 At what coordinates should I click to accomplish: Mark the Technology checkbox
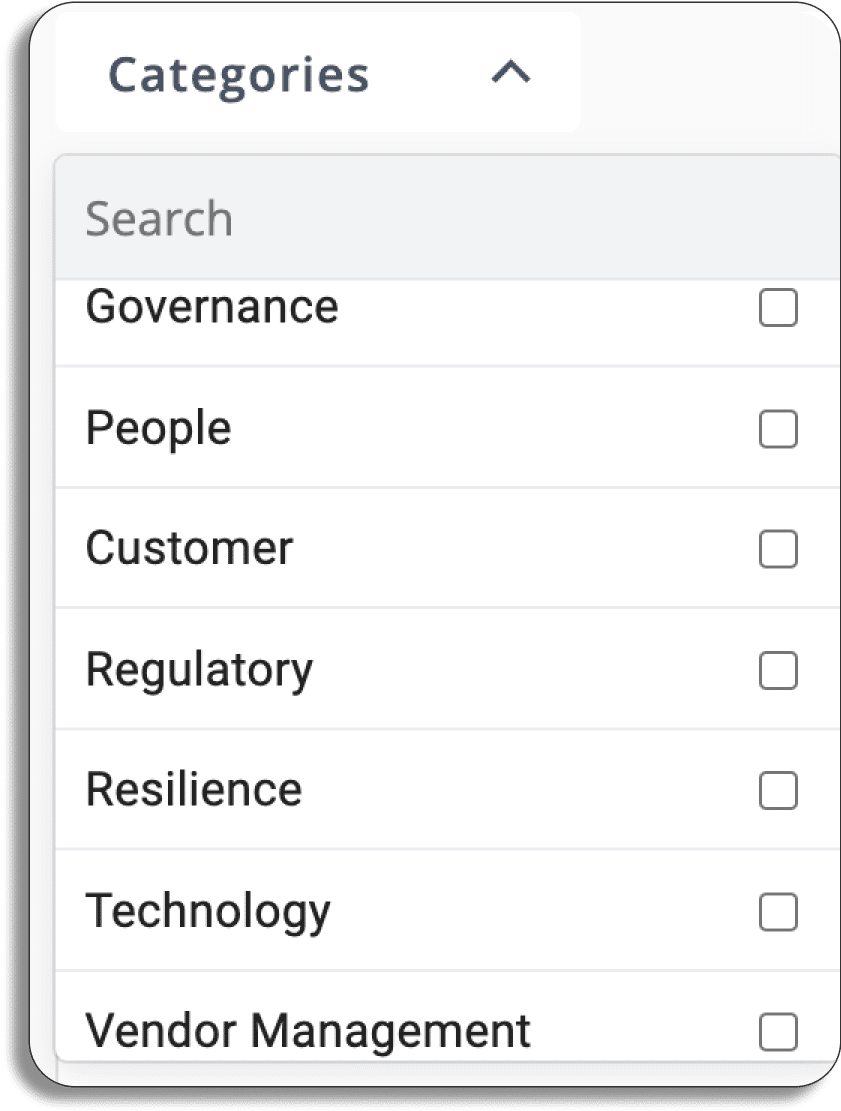click(778, 911)
